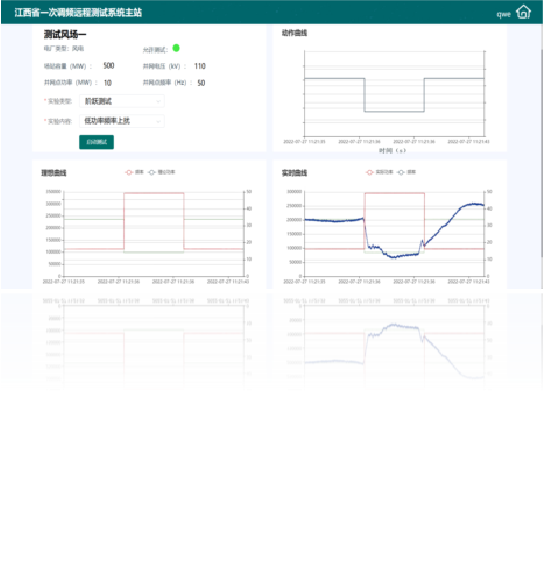
Task: Open the 实验类型 dropdown showing 阶跃测试
Action: [122, 101]
